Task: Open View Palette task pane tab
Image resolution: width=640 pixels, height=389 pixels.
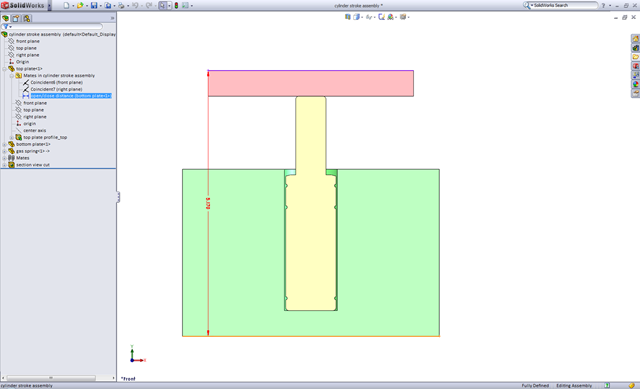Action: [x=636, y=75]
